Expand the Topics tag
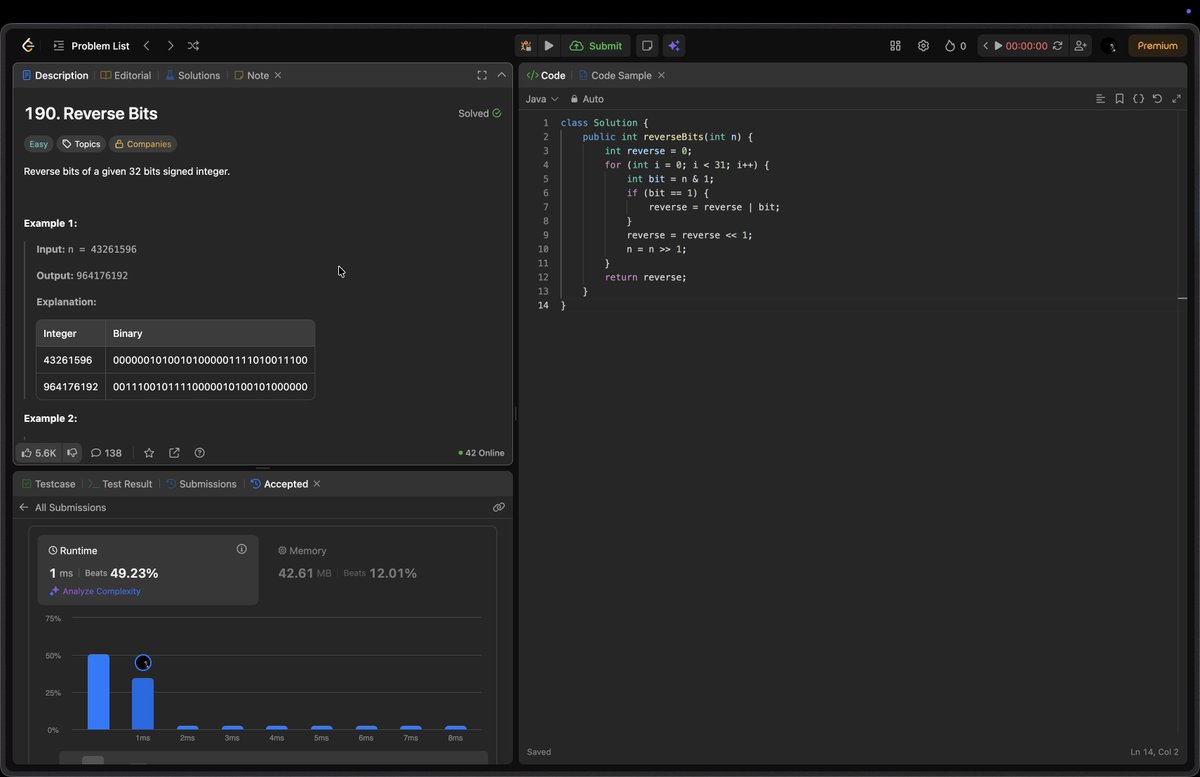The image size is (1200, 777). click(81, 144)
